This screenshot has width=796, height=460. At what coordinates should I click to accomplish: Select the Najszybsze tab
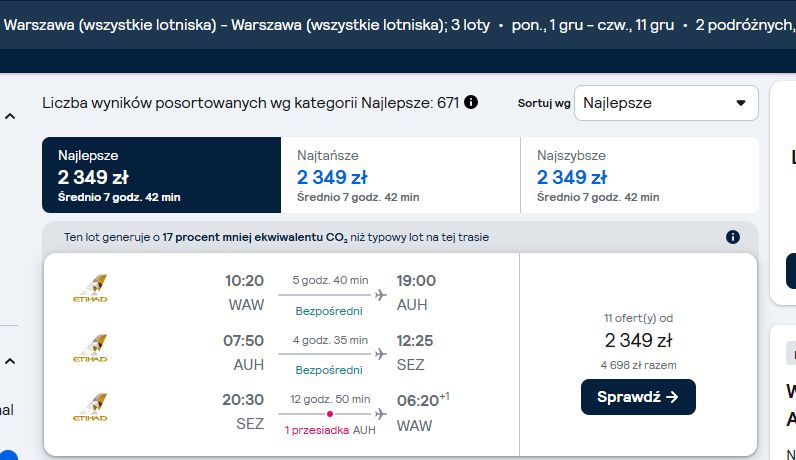[640, 175]
